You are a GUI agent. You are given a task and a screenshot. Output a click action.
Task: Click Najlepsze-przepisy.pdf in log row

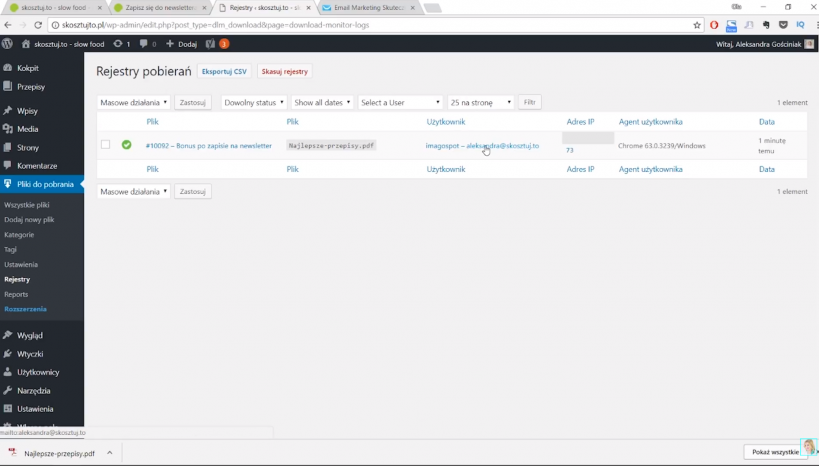pos(331,146)
